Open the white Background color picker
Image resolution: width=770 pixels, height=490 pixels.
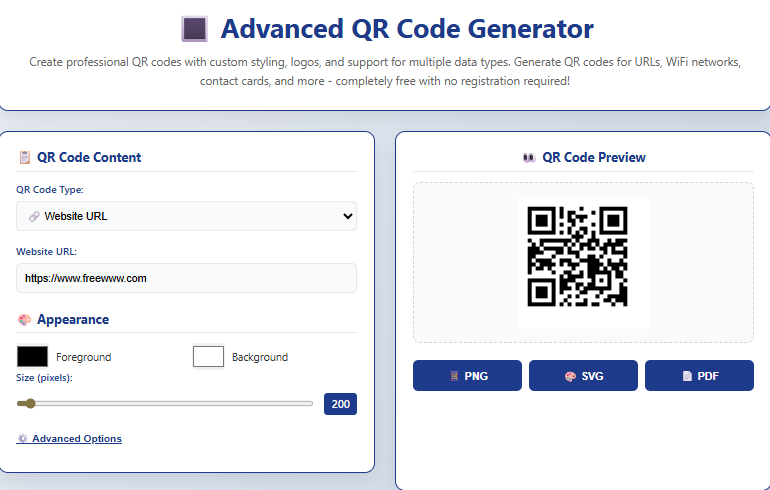click(208, 356)
